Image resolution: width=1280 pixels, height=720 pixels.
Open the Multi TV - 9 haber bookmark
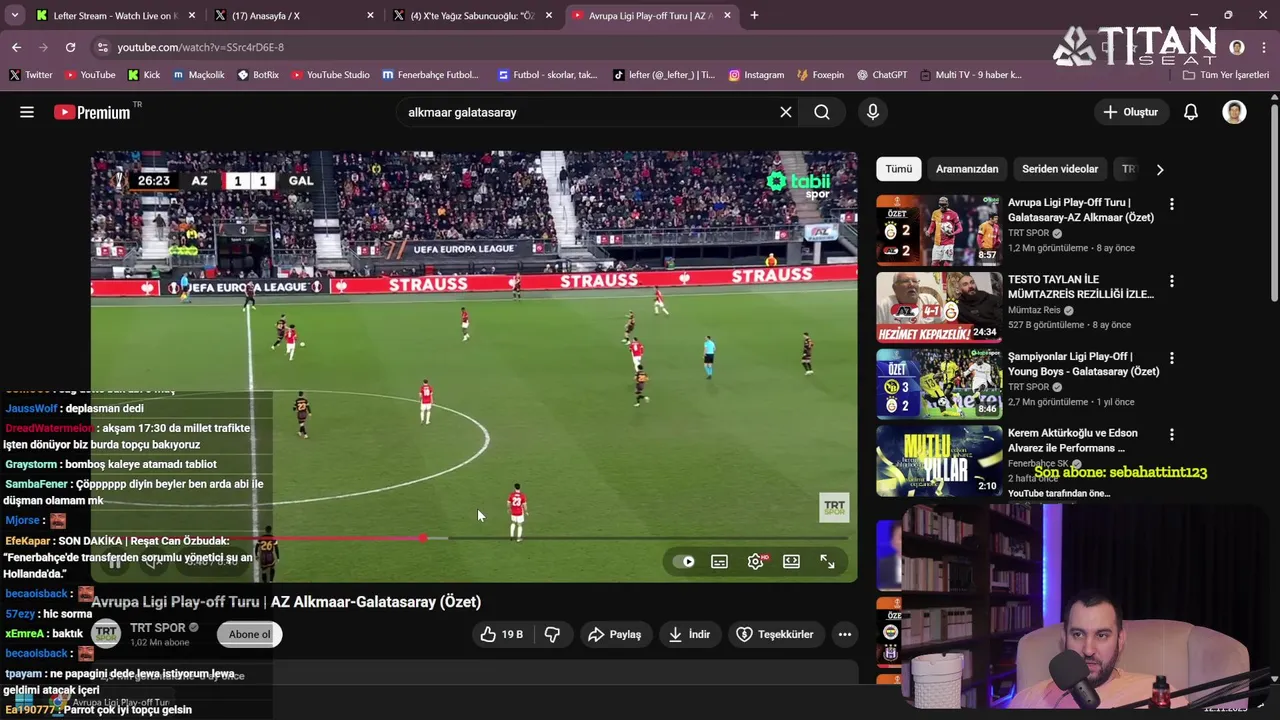970,75
